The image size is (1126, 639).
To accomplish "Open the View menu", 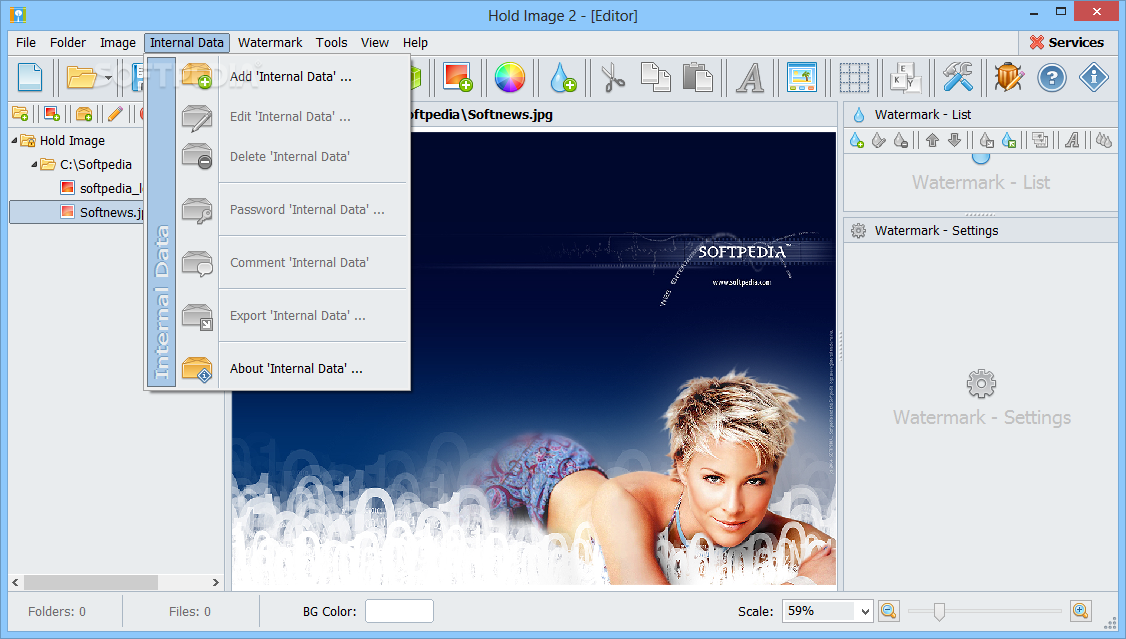I will click(374, 42).
